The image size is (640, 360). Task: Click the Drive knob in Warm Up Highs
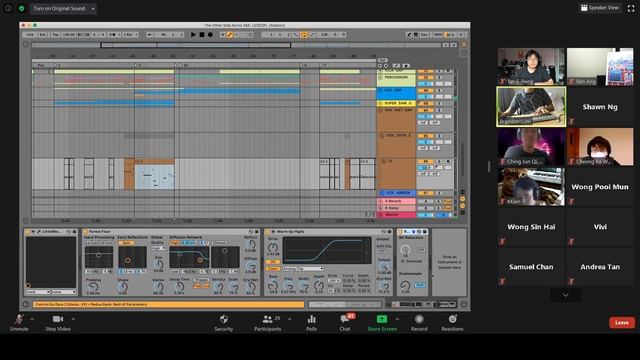pyautogui.click(x=273, y=247)
